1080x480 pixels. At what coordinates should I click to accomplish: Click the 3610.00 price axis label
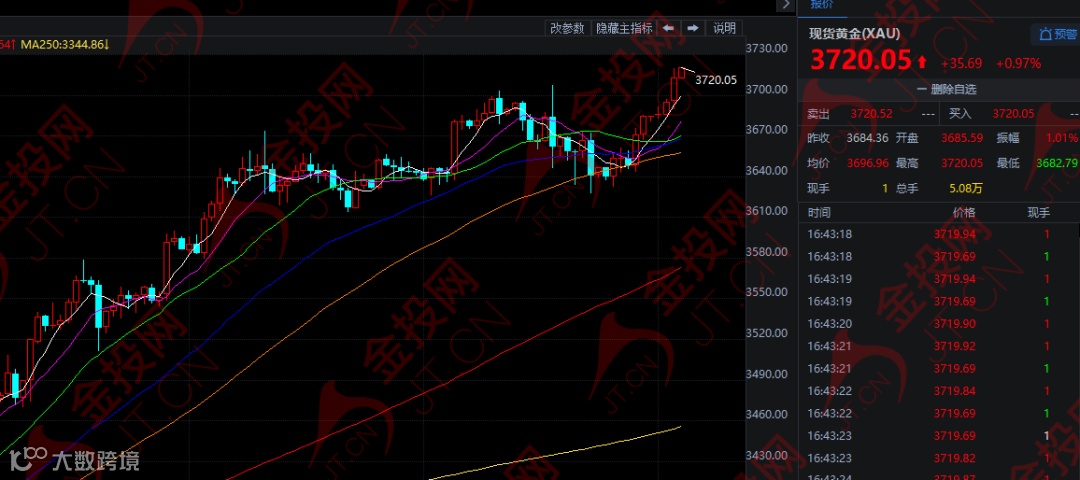(767, 211)
